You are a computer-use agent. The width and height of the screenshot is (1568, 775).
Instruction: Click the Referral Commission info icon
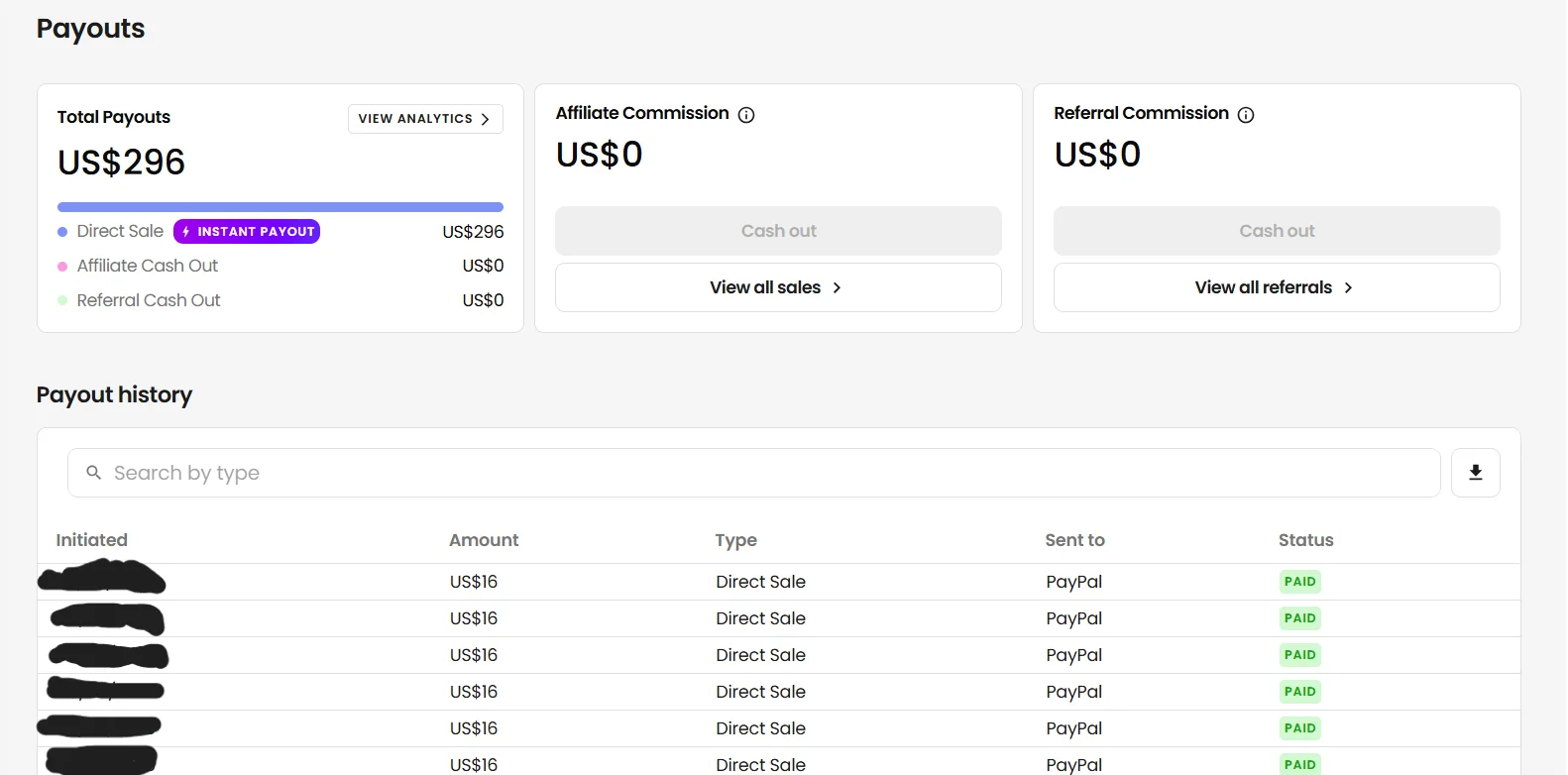tap(1246, 115)
